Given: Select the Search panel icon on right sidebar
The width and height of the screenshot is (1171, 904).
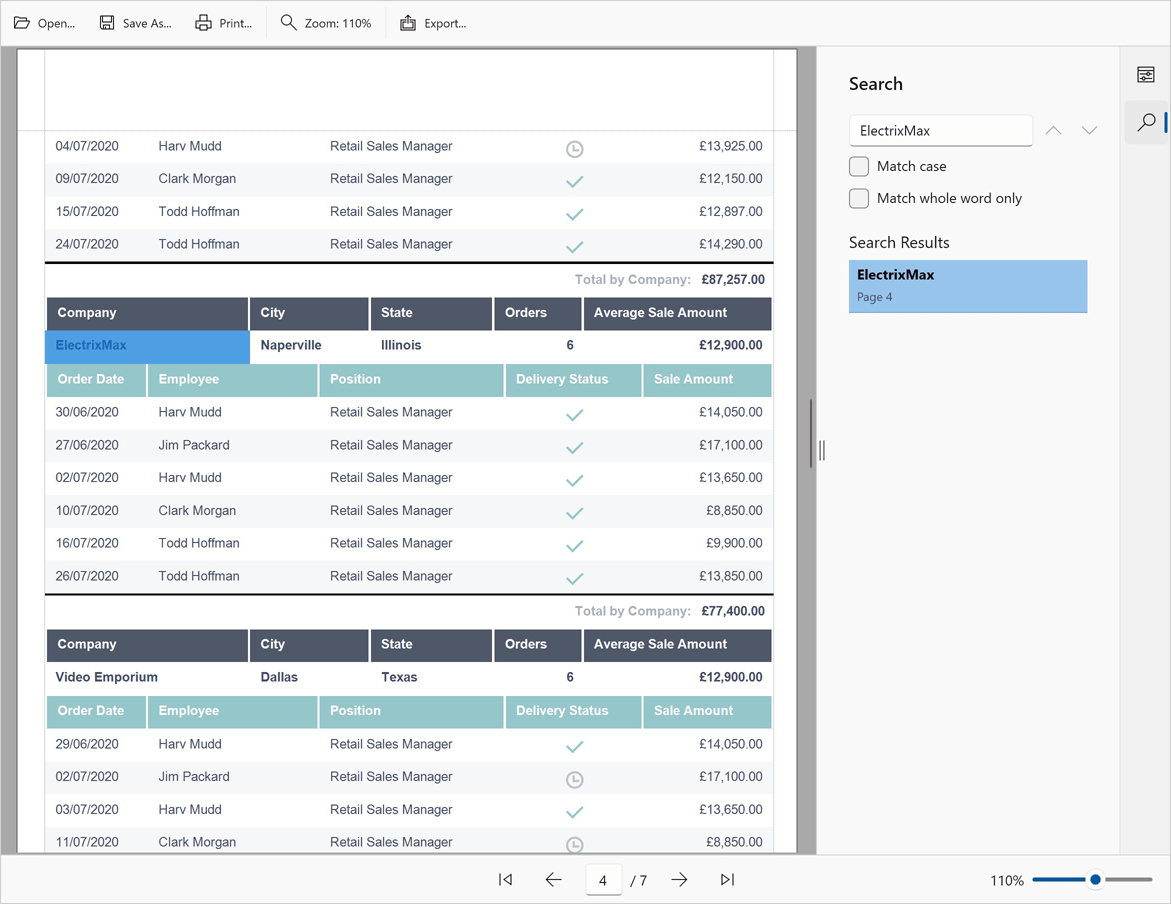Looking at the screenshot, I should 1146,122.
